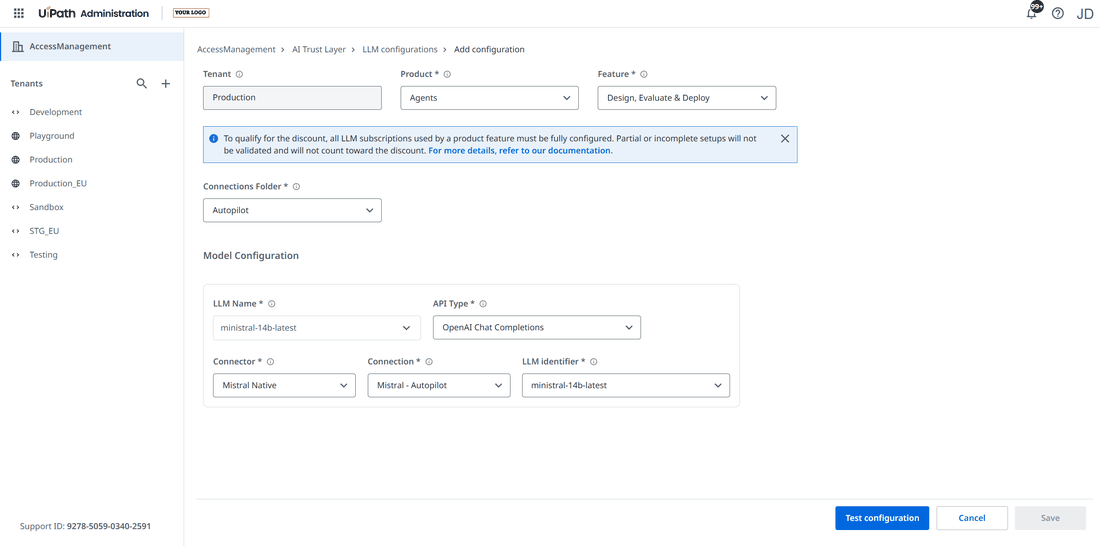
Task: Show info tooltip next to API Type
Action: click(x=483, y=304)
